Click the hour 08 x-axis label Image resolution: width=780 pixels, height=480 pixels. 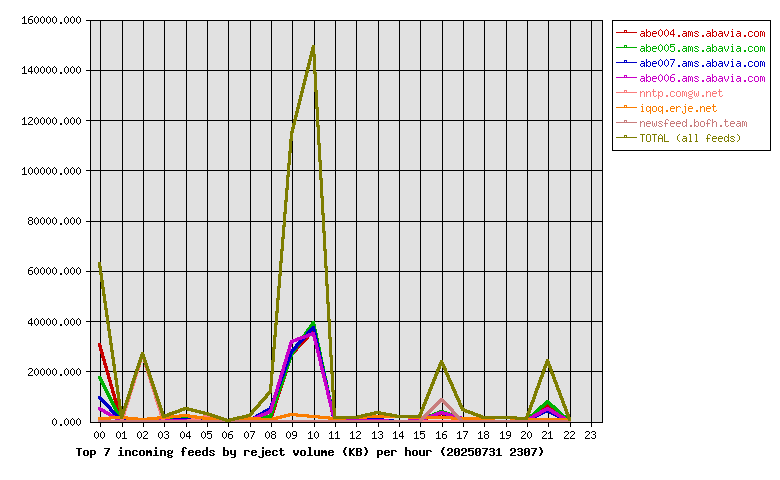coord(271,435)
